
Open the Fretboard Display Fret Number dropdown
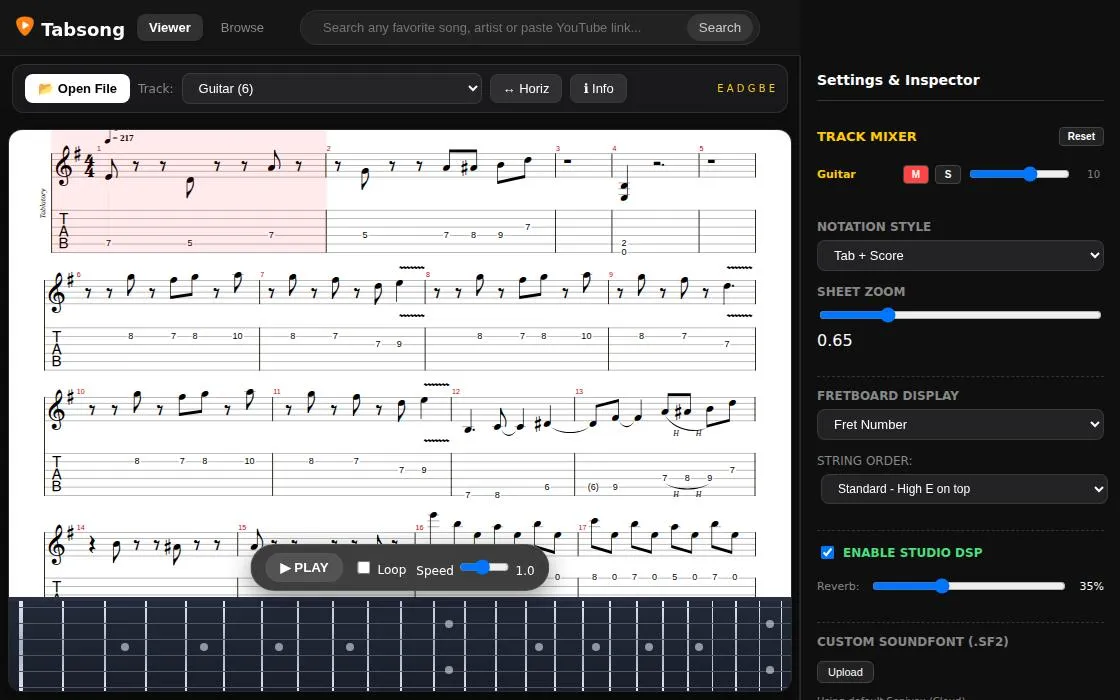point(960,424)
